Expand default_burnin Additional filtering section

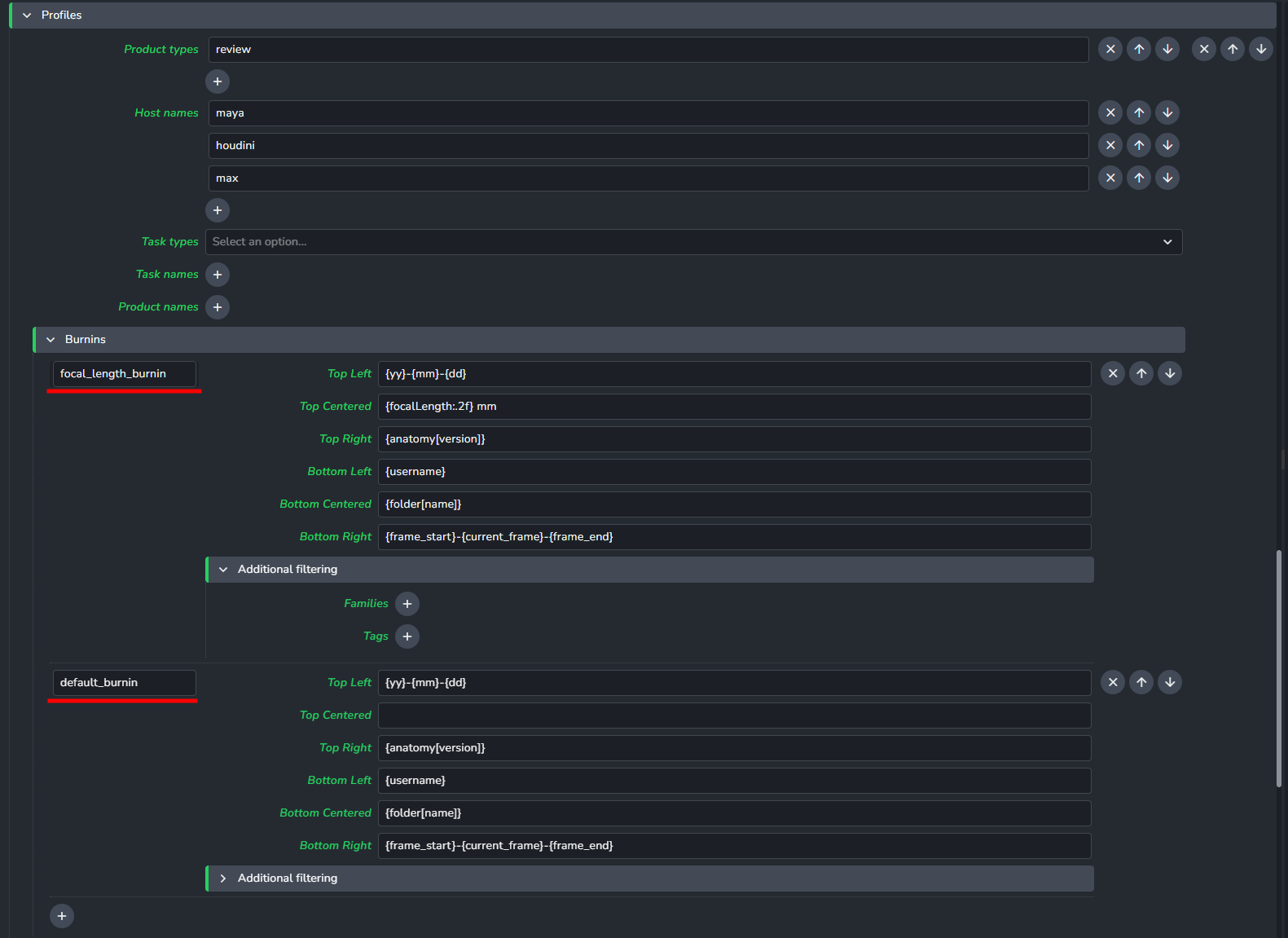click(x=223, y=879)
